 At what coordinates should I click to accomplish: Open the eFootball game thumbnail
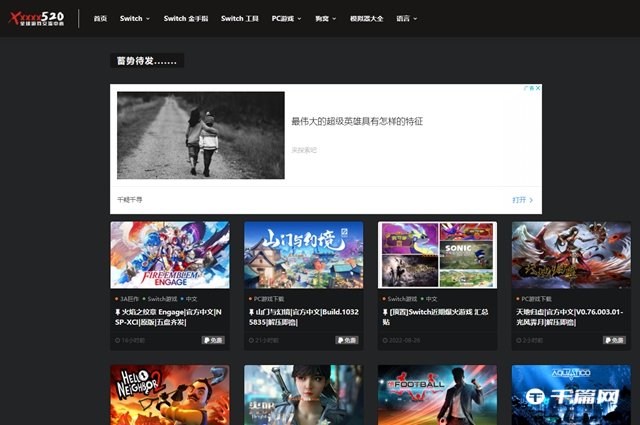click(x=437, y=395)
